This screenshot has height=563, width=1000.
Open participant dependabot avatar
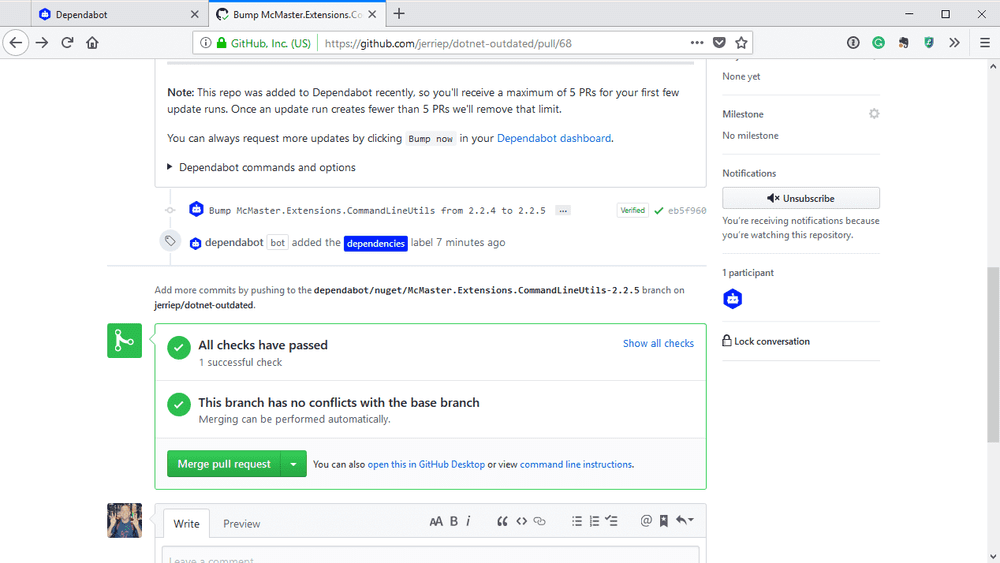click(733, 298)
